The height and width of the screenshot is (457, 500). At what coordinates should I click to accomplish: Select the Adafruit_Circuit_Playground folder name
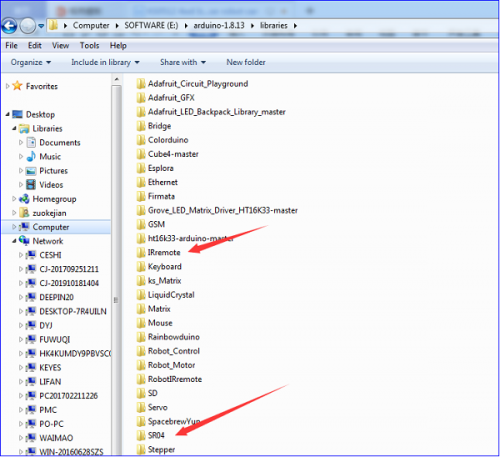[x=198, y=84]
